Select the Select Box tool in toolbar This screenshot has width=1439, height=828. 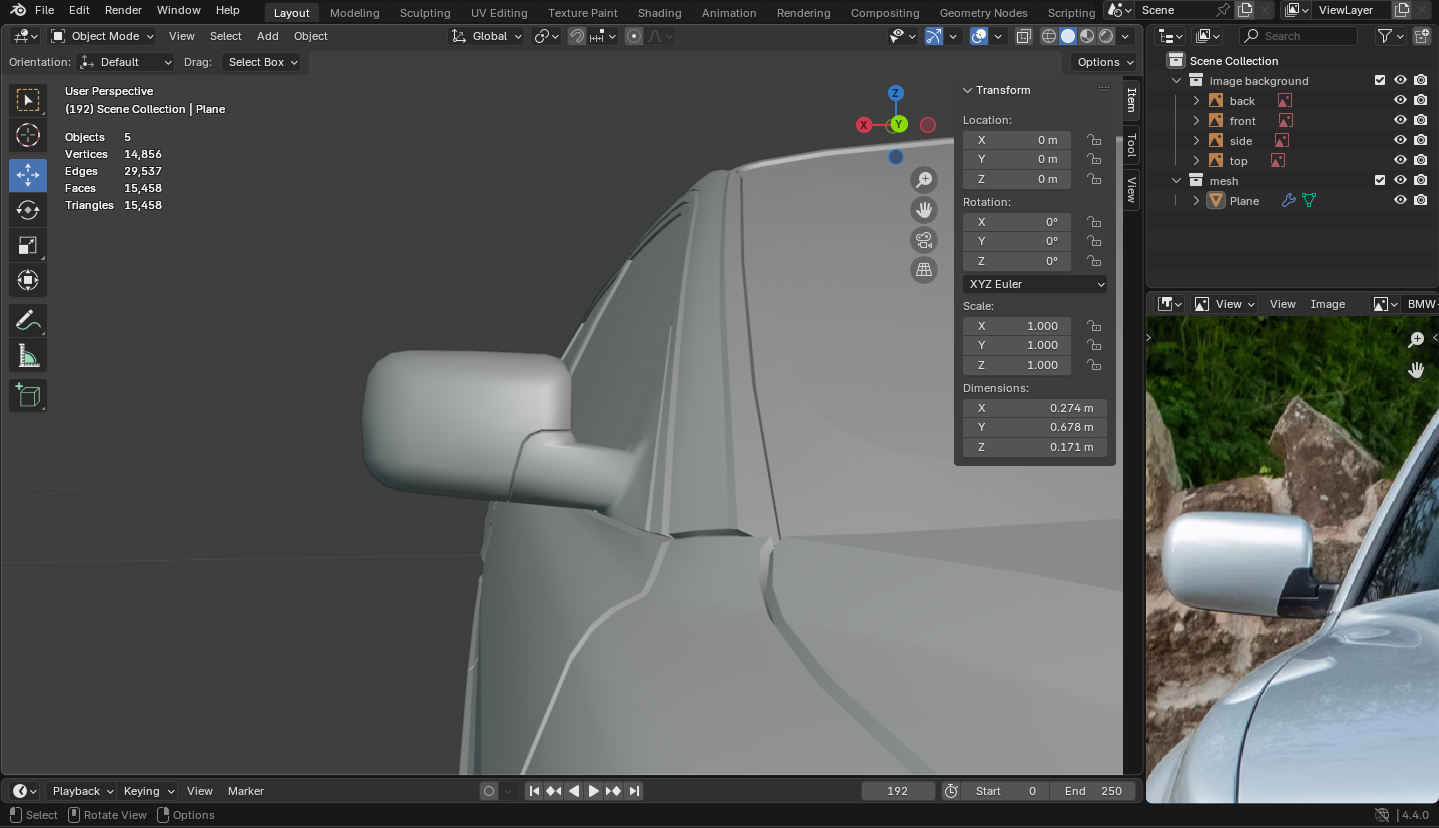coord(28,99)
